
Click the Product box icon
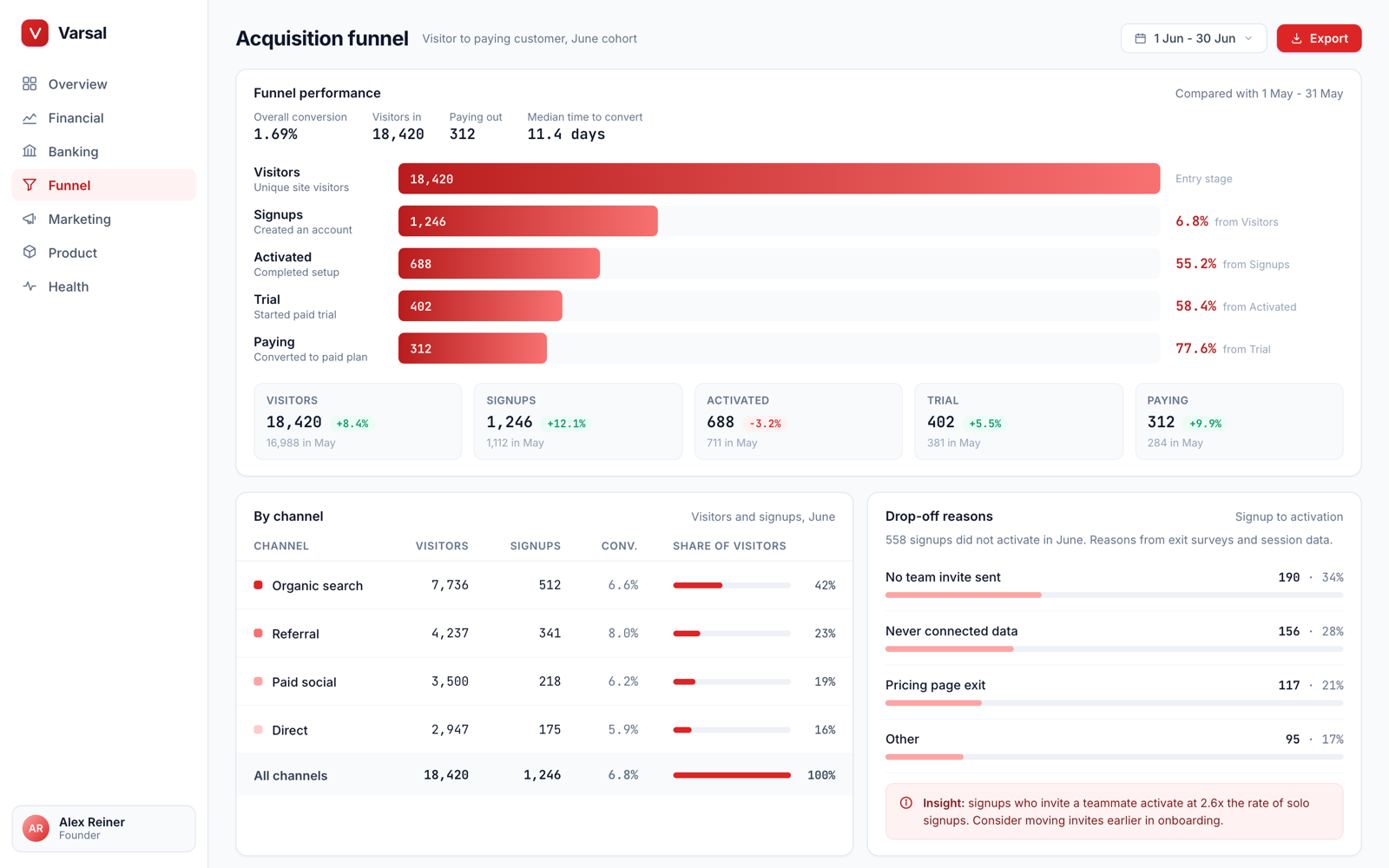point(30,253)
